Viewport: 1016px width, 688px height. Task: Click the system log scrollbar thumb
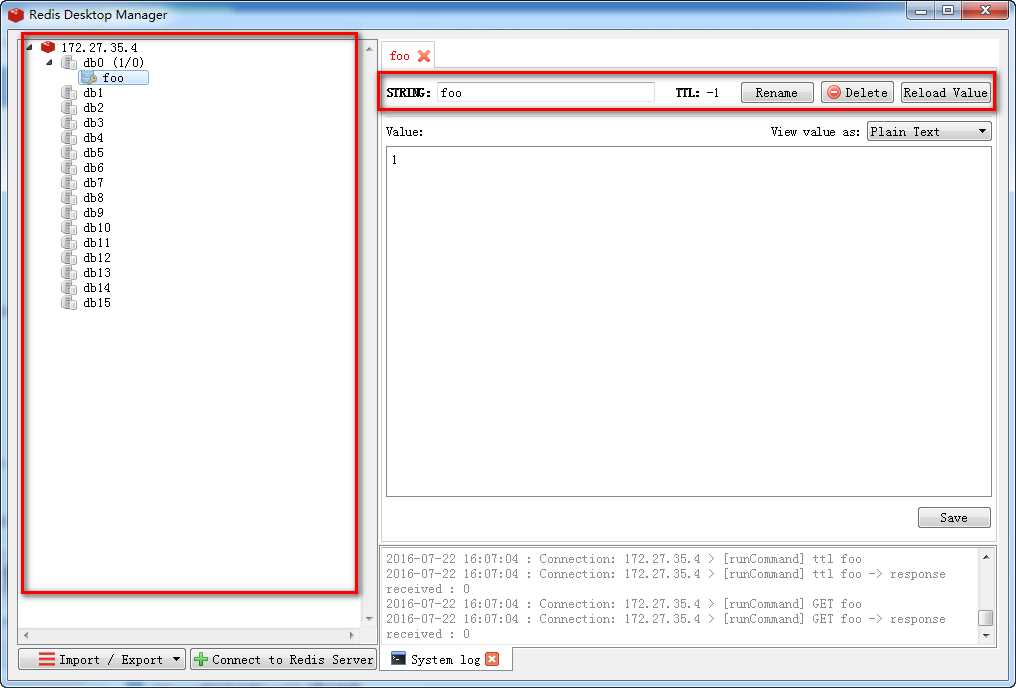986,617
